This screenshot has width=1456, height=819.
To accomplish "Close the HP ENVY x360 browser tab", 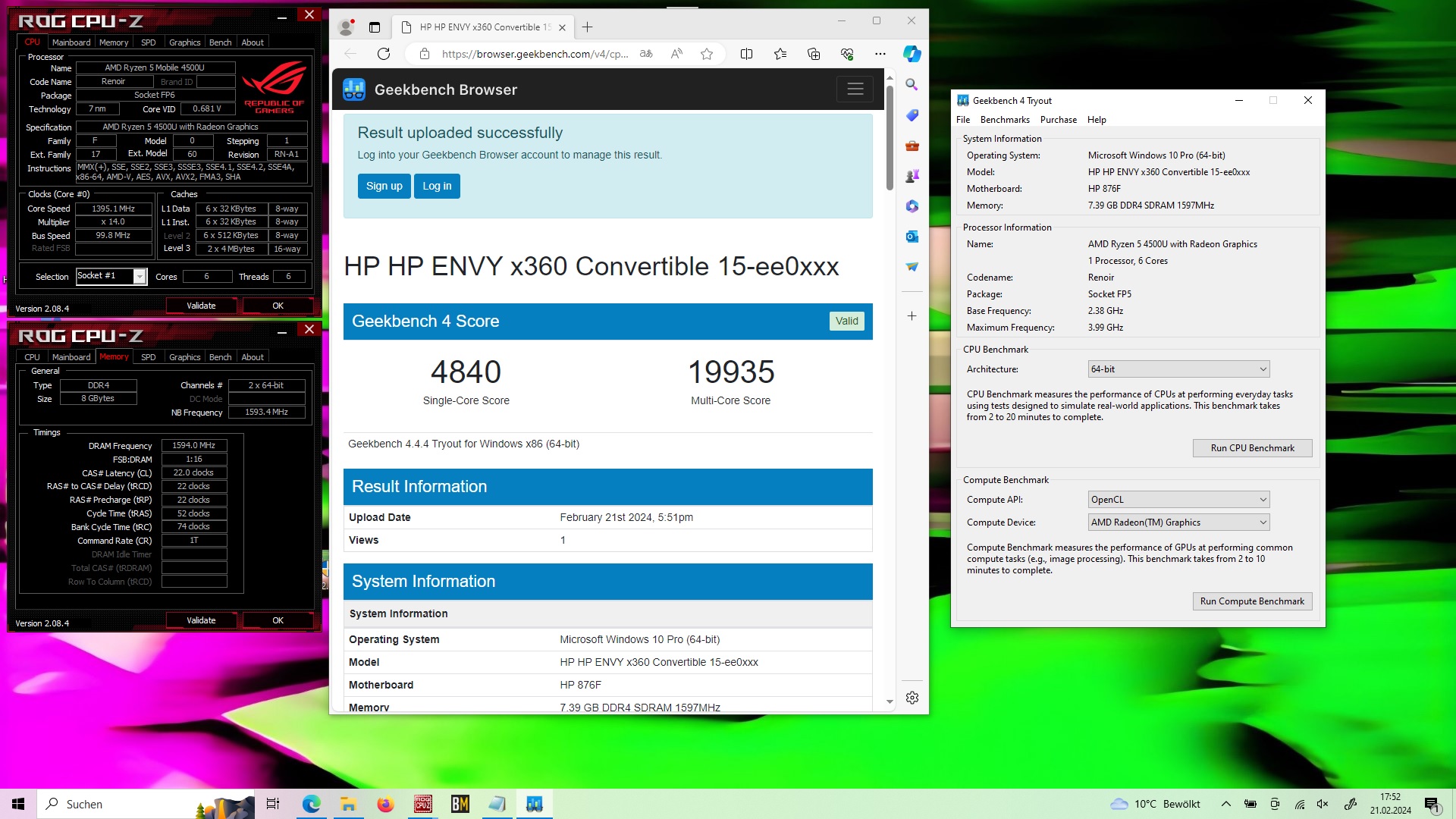I will 562,27.
